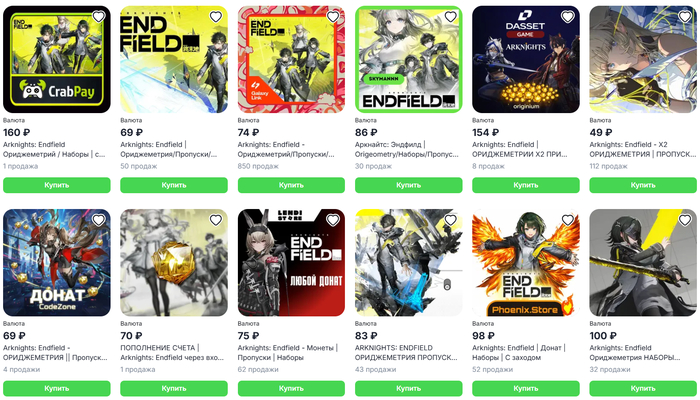
Task: Toggle heart on Galaxy Link Endfield card
Action: tap(333, 17)
